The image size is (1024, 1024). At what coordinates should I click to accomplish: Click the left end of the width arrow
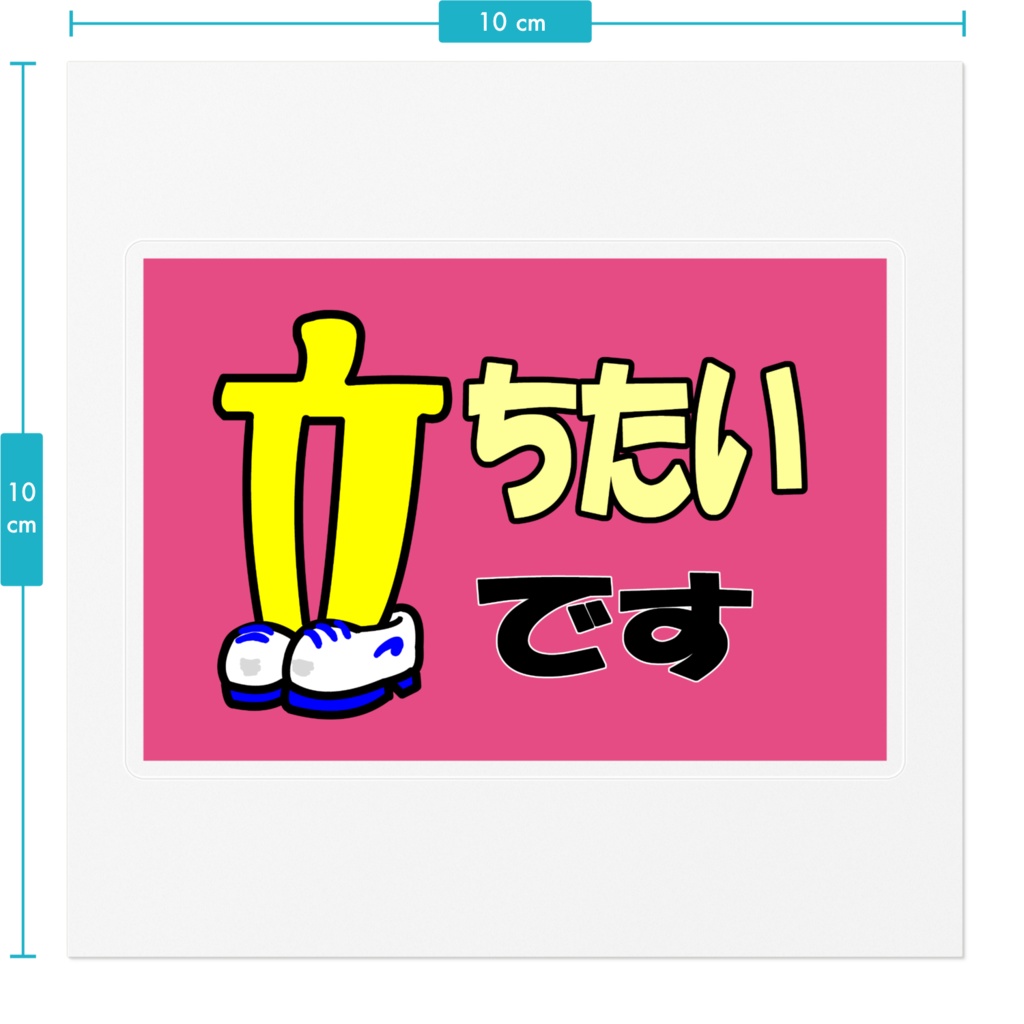click(x=72, y=21)
